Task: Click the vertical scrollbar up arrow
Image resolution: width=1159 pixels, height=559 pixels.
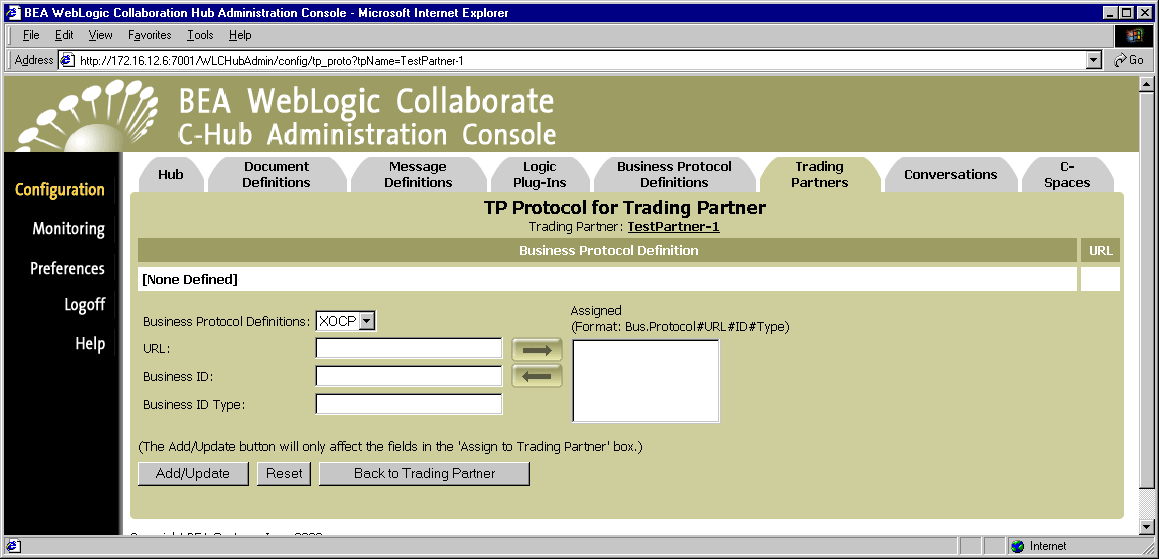Action: tap(1146, 84)
